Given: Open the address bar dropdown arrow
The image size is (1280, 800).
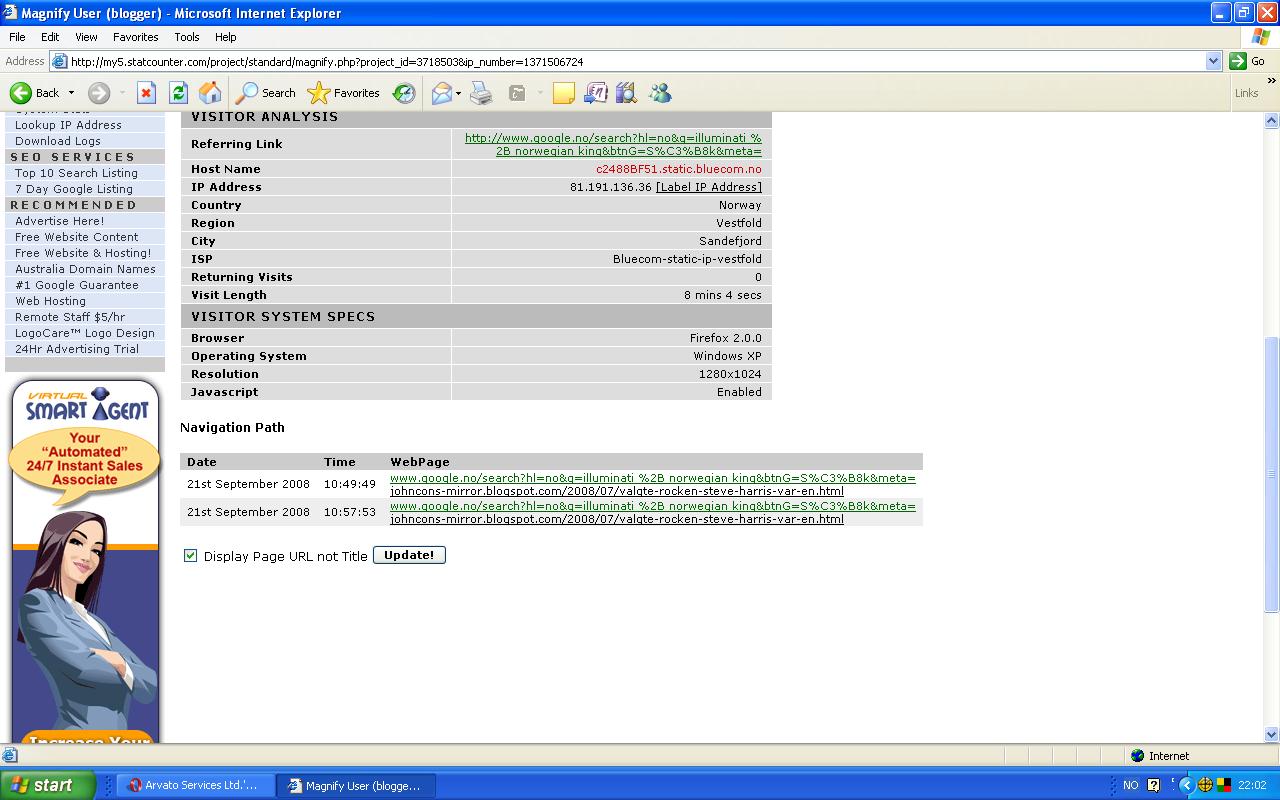Looking at the screenshot, I should click(x=1213, y=61).
